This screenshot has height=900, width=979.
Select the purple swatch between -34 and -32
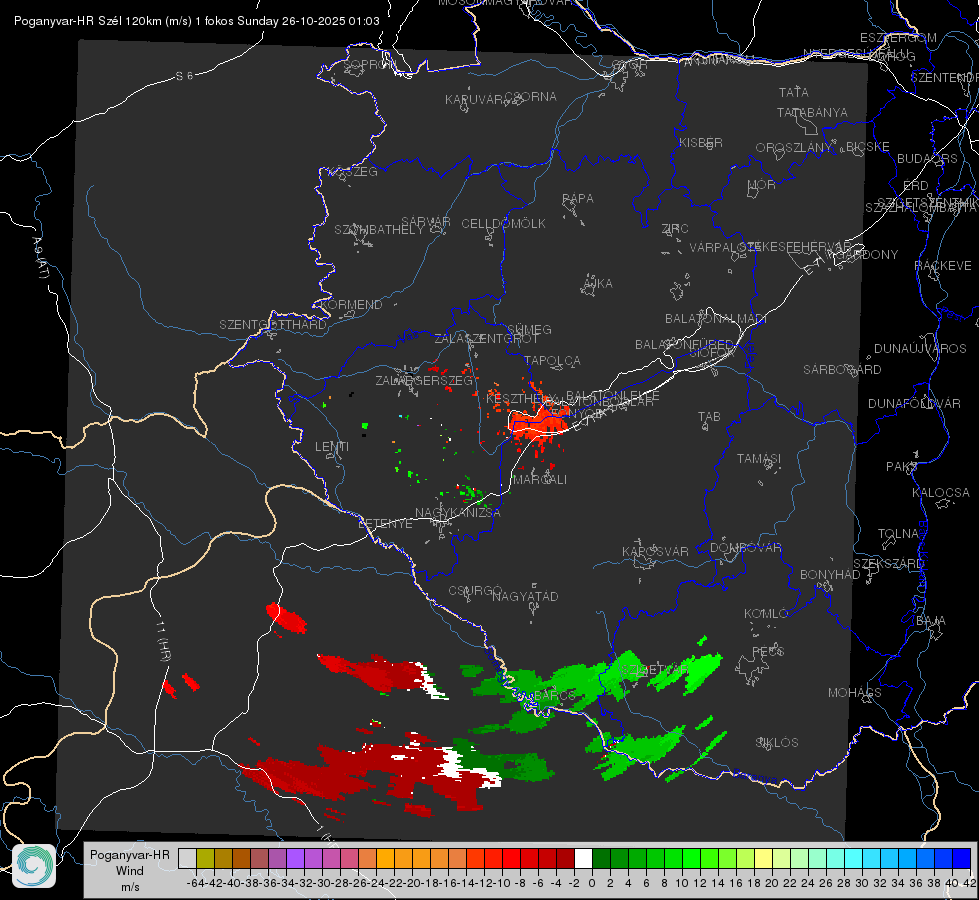pos(295,858)
